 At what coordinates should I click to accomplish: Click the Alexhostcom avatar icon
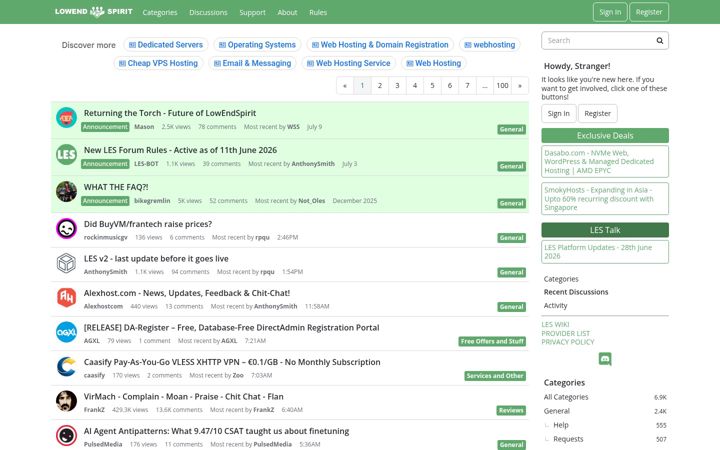click(x=67, y=297)
